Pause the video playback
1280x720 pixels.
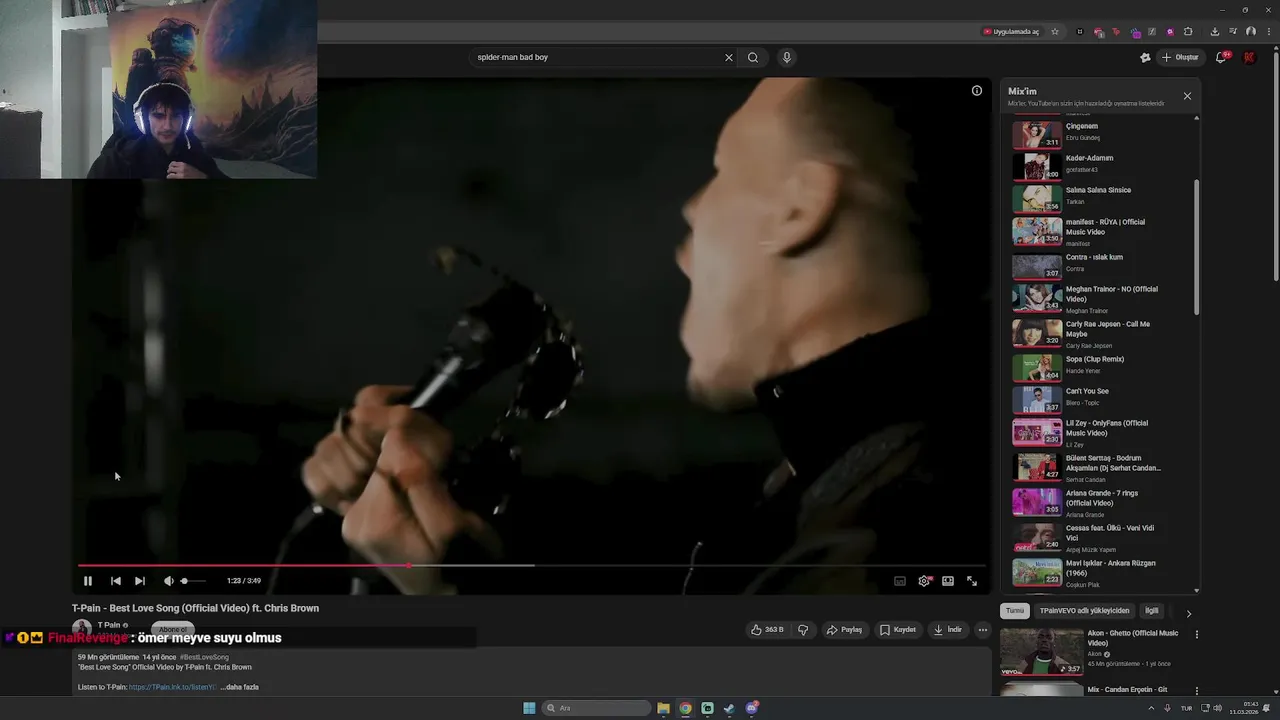point(88,581)
